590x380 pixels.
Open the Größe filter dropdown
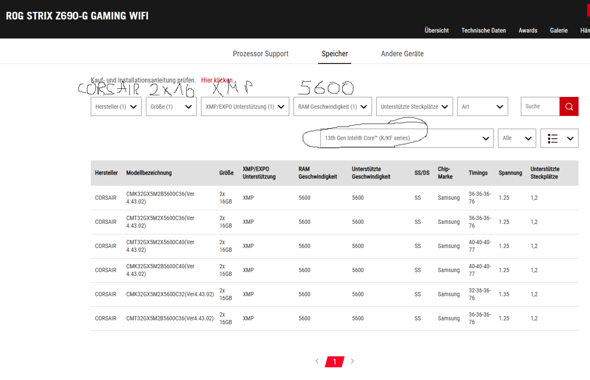pyautogui.click(x=171, y=106)
